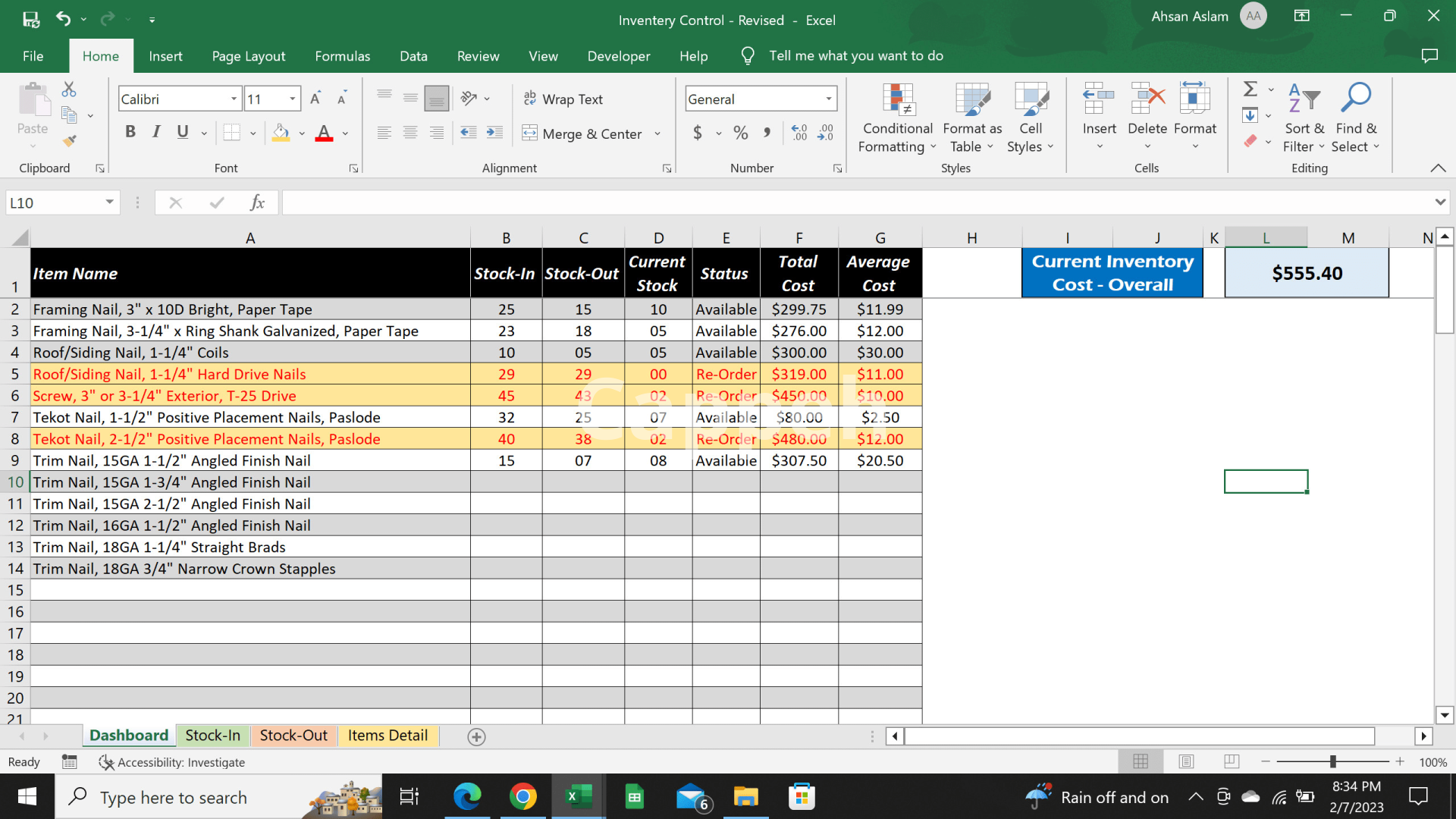Open the General number format dropdown
This screenshot has width=1456, height=819.
click(828, 99)
